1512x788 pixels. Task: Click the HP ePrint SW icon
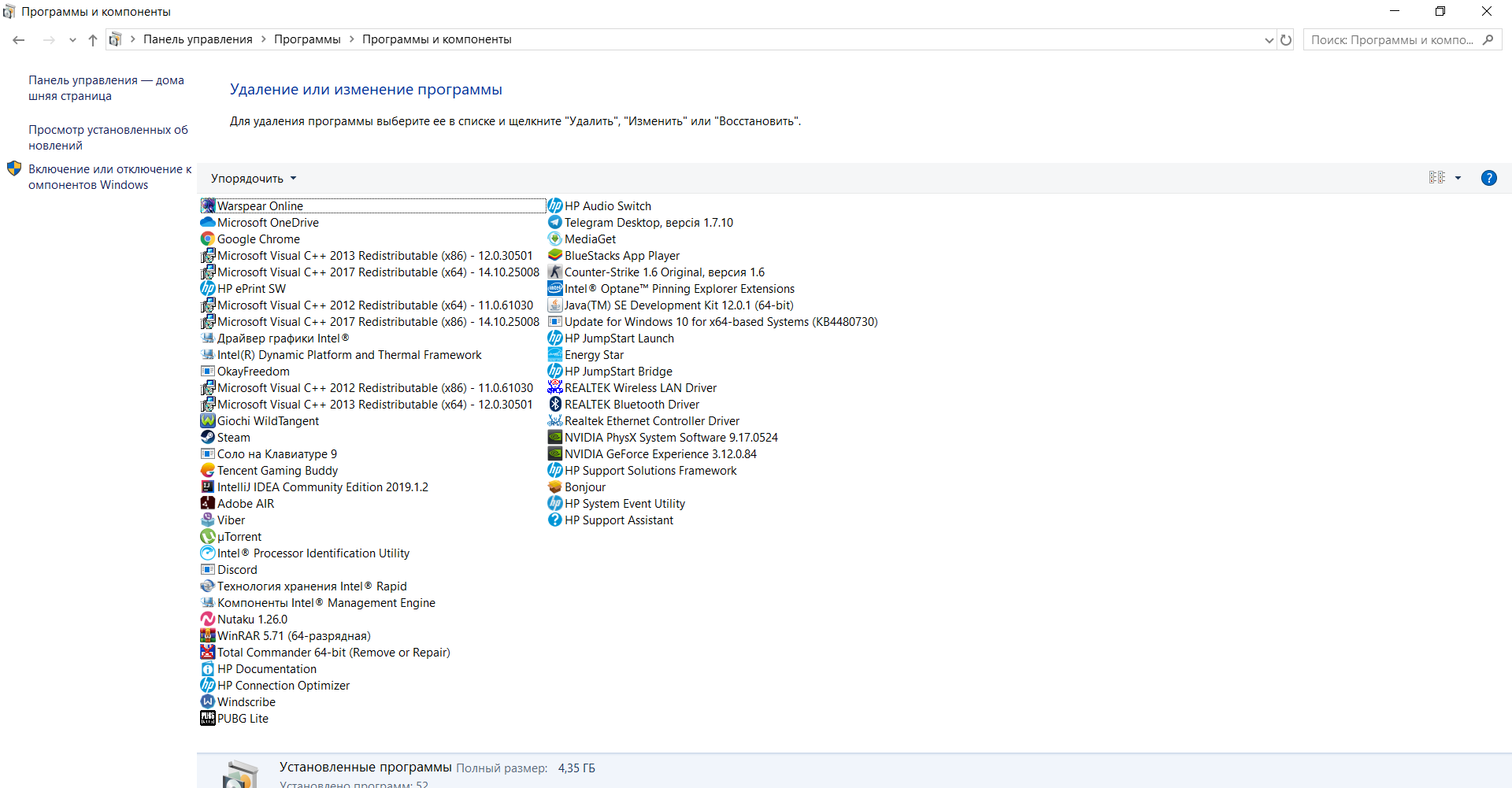208,288
